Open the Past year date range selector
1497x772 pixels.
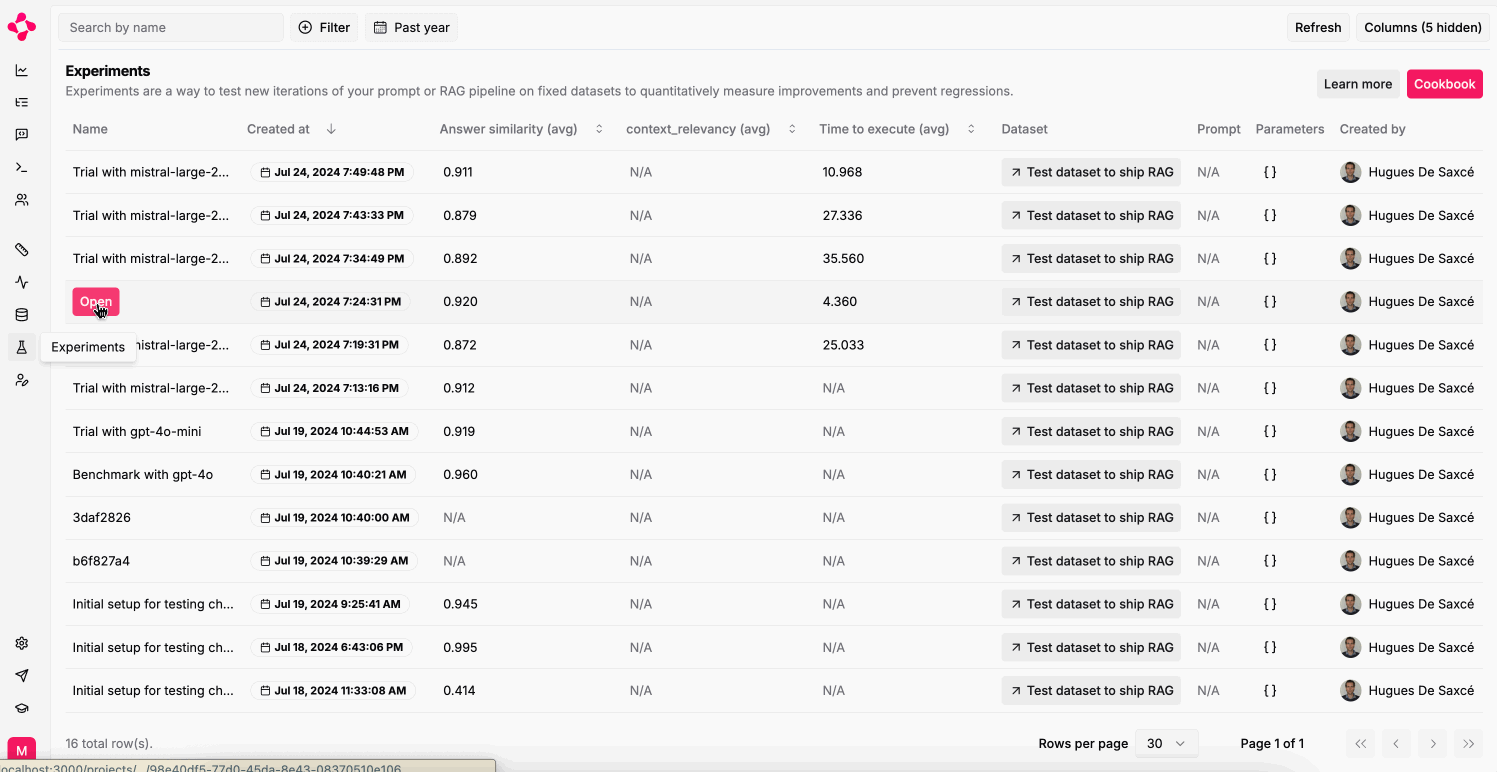click(411, 27)
